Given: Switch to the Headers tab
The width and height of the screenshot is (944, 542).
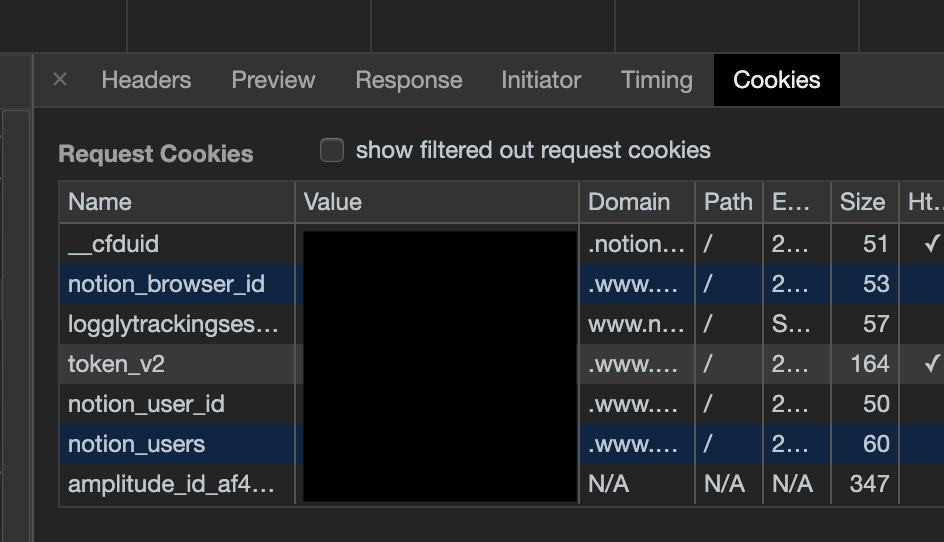Looking at the screenshot, I should [146, 80].
